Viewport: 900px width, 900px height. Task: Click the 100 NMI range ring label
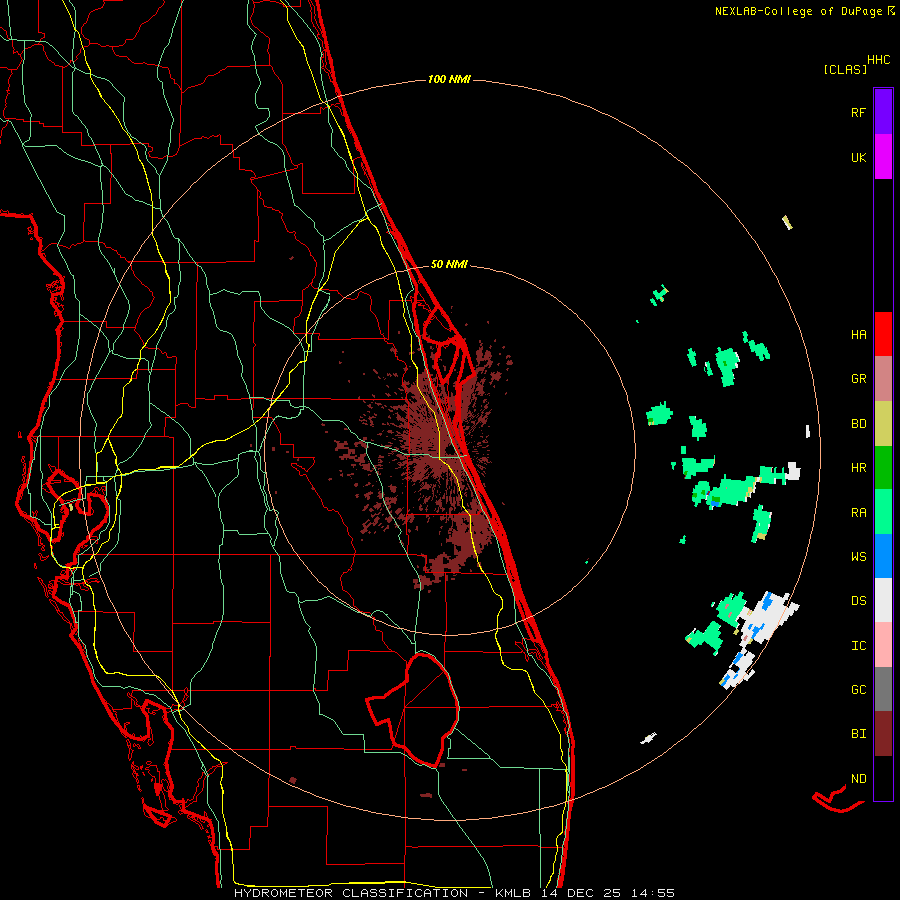pyautogui.click(x=449, y=79)
